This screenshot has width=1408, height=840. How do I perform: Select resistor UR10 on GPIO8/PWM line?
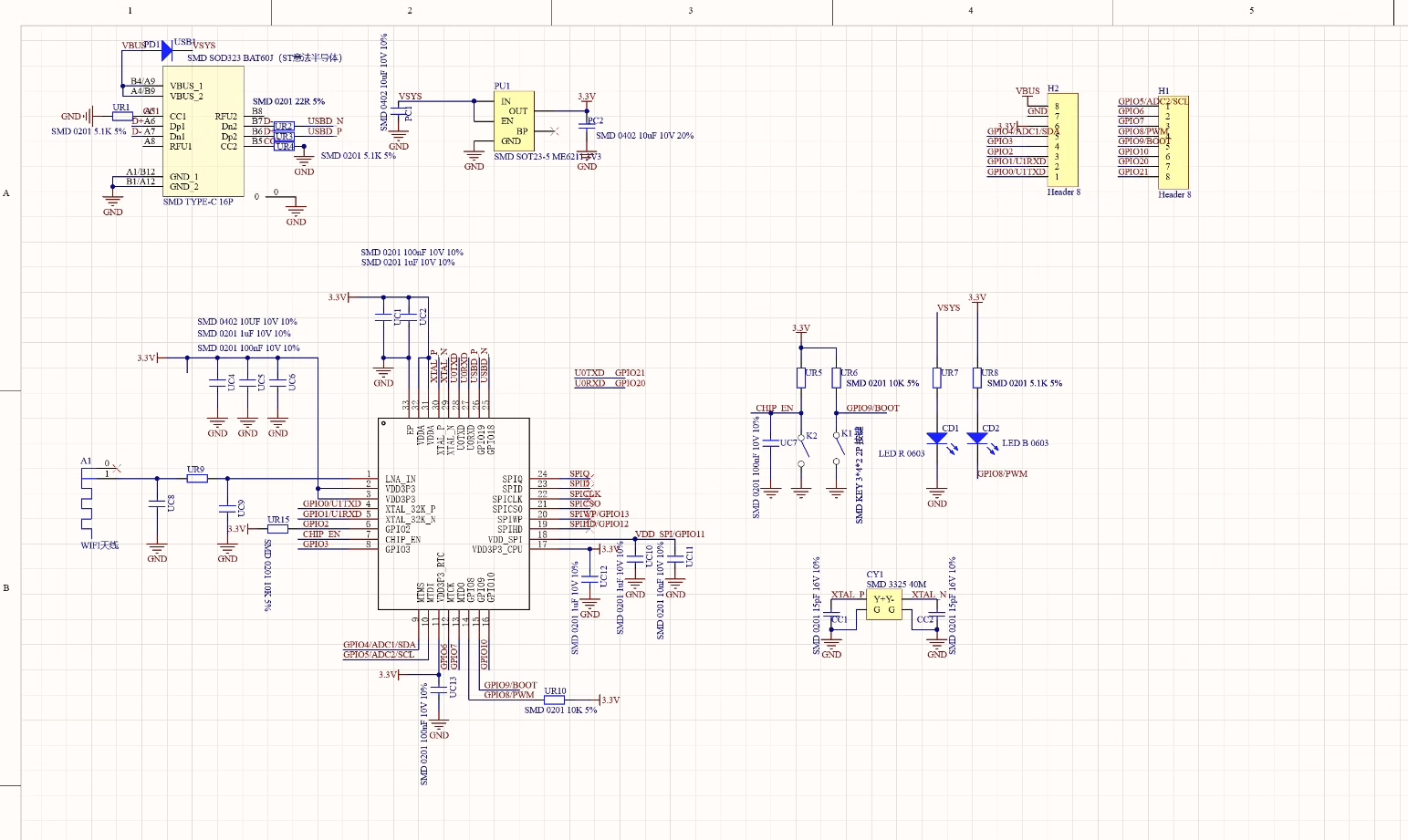coord(554,700)
